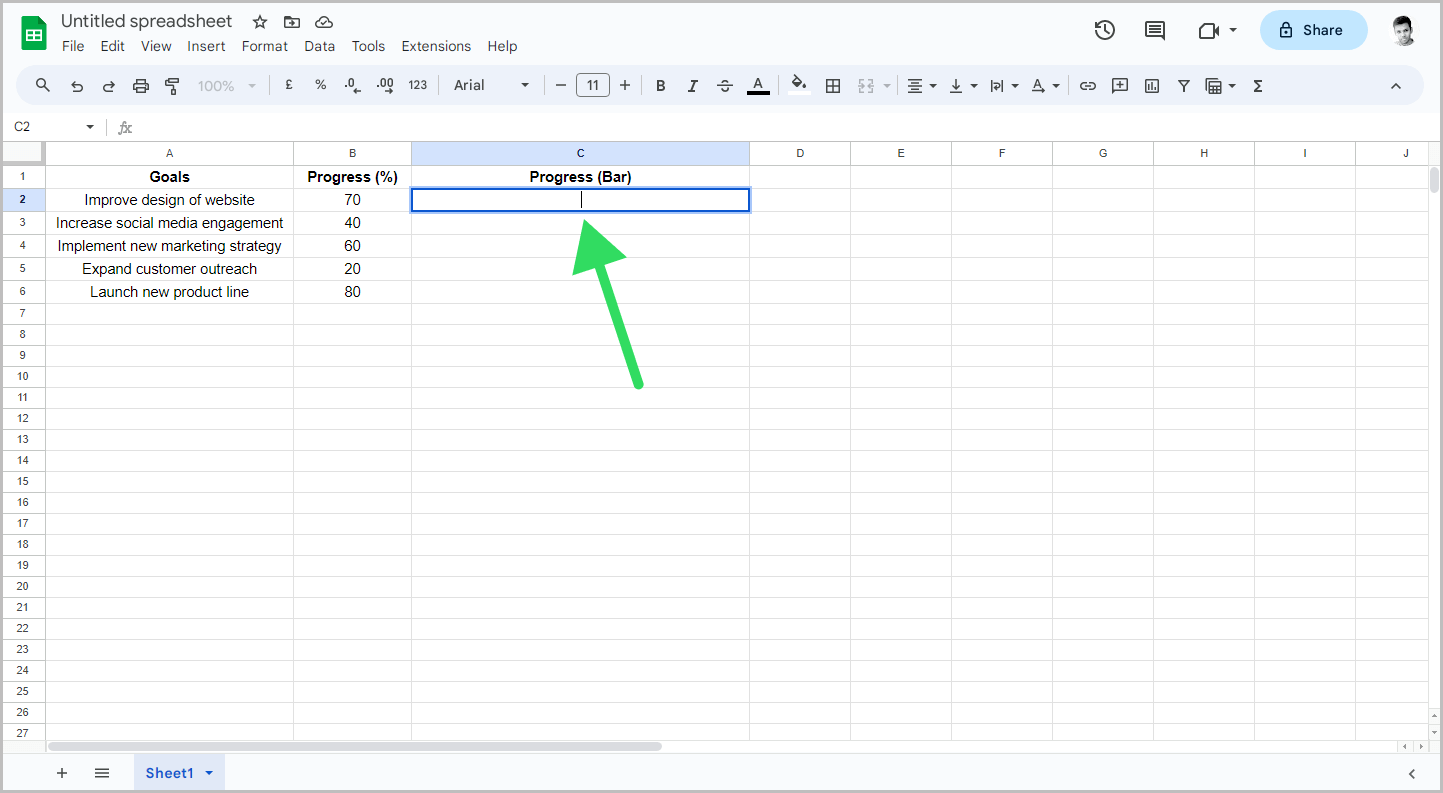
Task: Click the Decrease decimal places icon
Action: coord(352,85)
